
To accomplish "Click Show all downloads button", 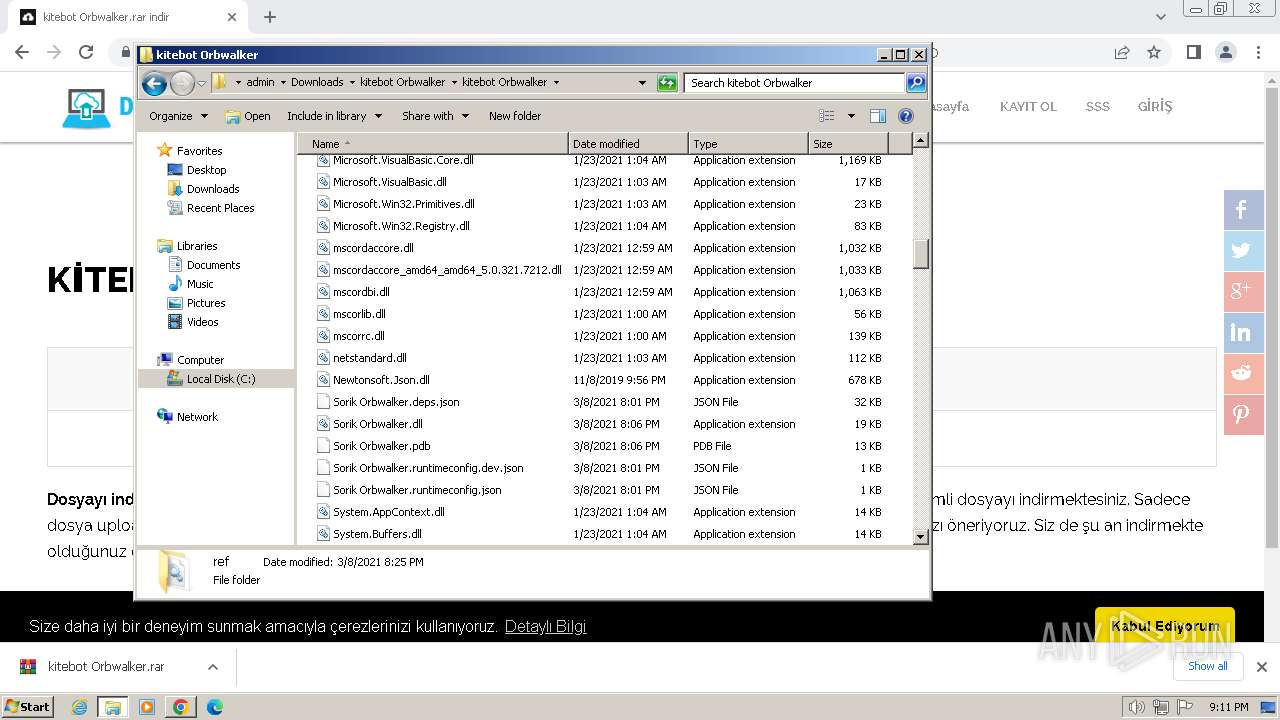I will pyautogui.click(x=1207, y=666).
